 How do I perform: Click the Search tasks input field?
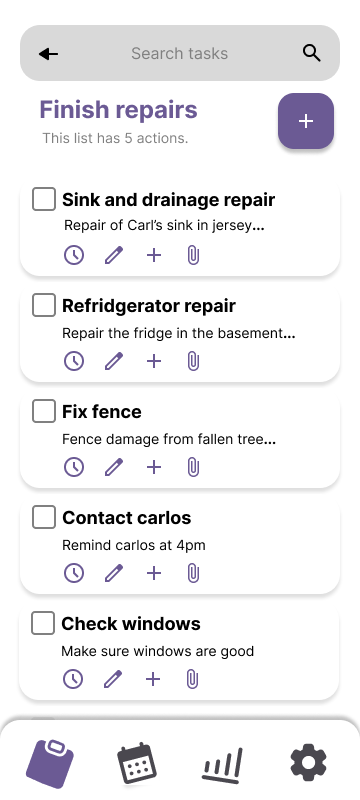pos(179,53)
